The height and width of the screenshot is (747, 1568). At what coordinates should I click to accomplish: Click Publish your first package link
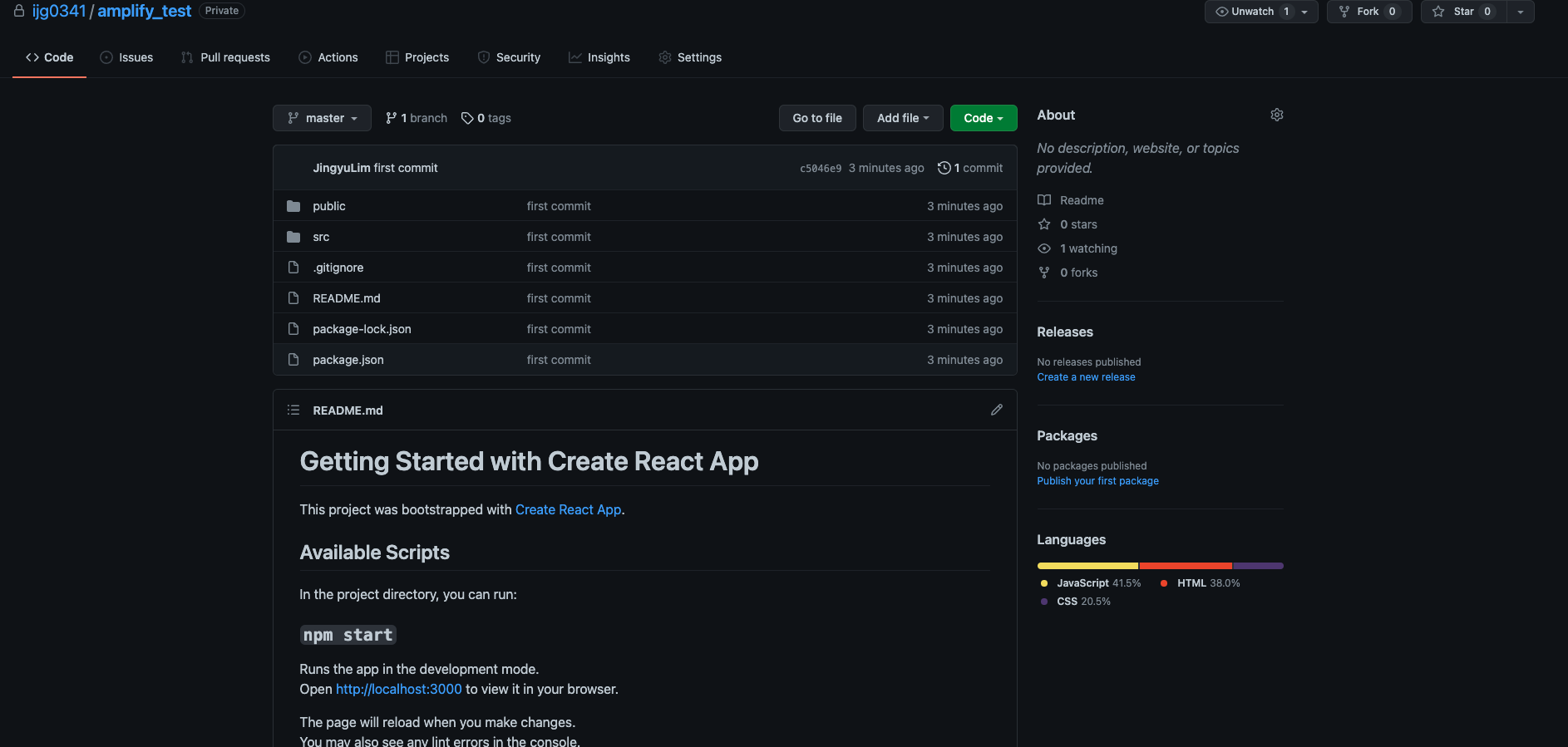point(1097,481)
